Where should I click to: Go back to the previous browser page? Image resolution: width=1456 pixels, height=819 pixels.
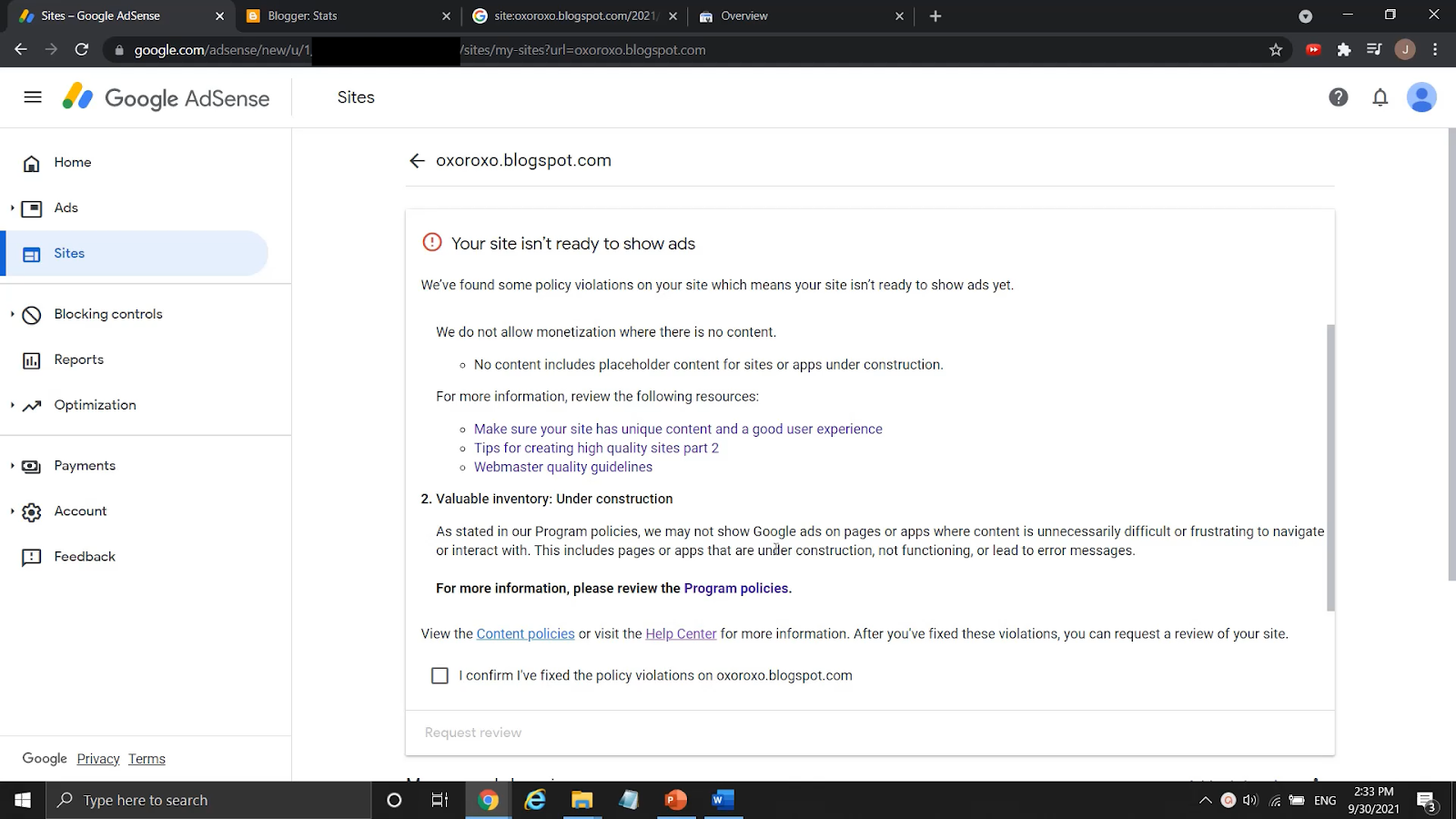coord(21,50)
